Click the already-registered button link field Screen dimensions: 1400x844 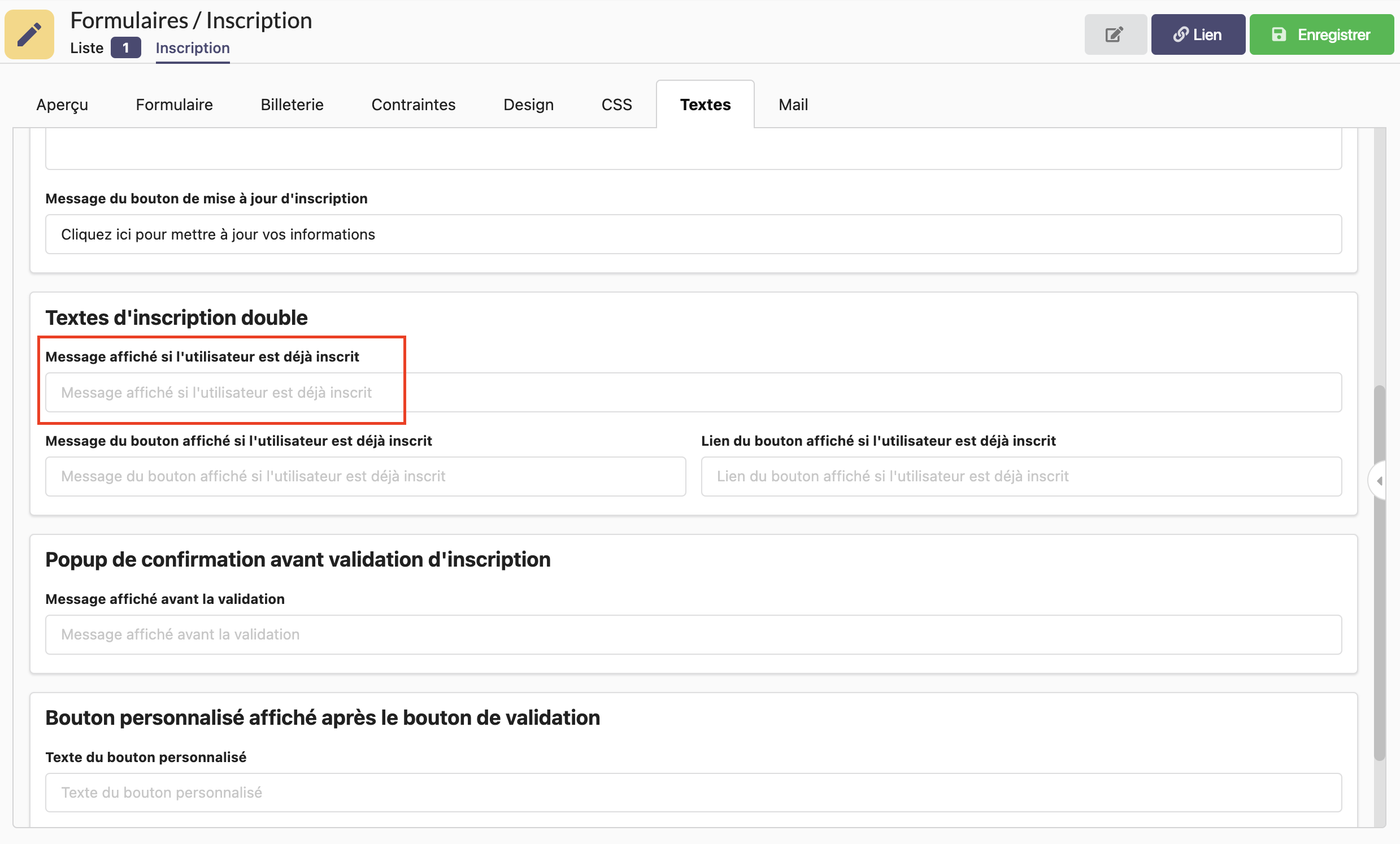(x=1021, y=477)
